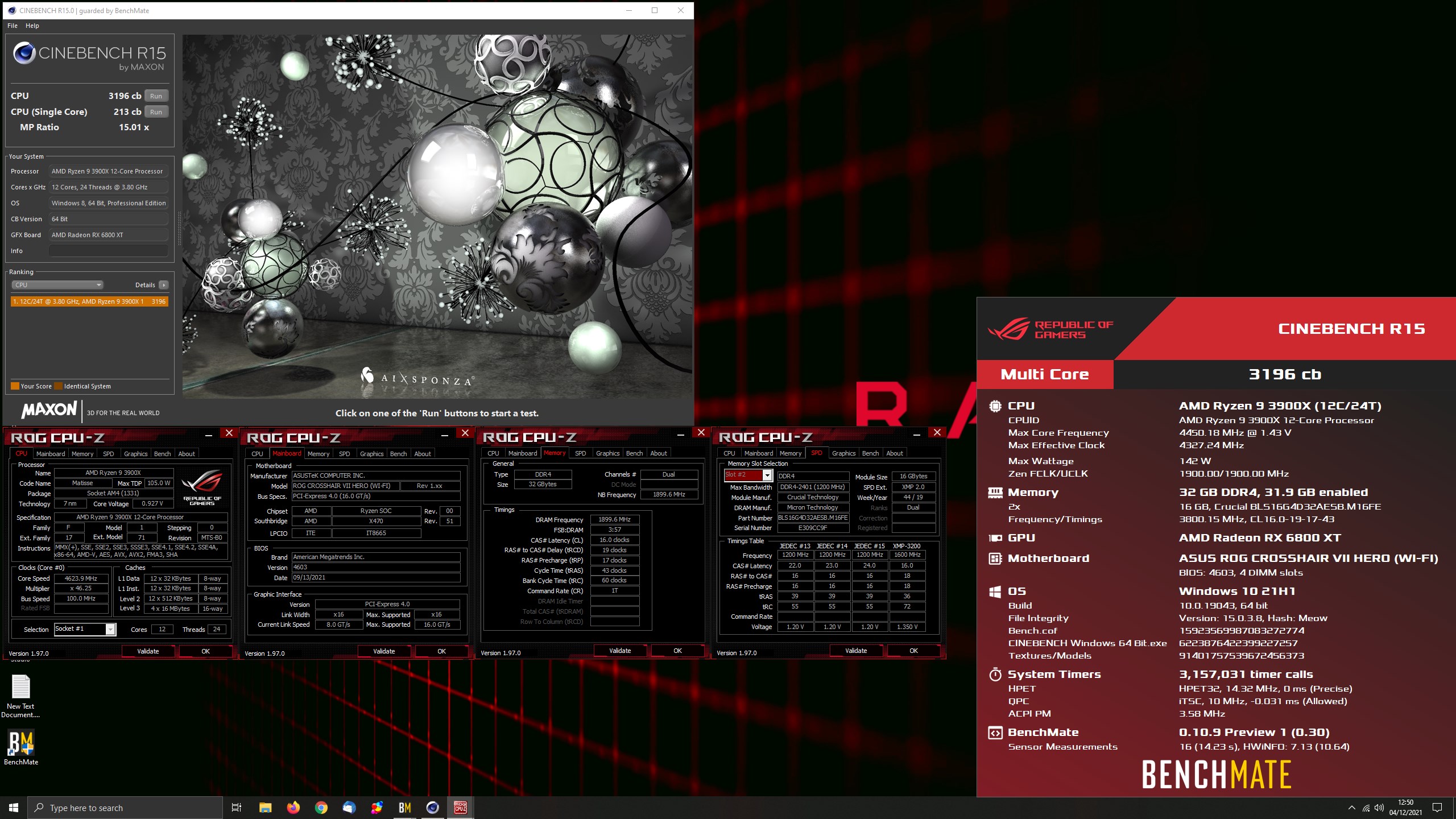Open Graphics tab in CPU-Z Mainboard window
Screen dimensions: 1456x819
(x=371, y=454)
